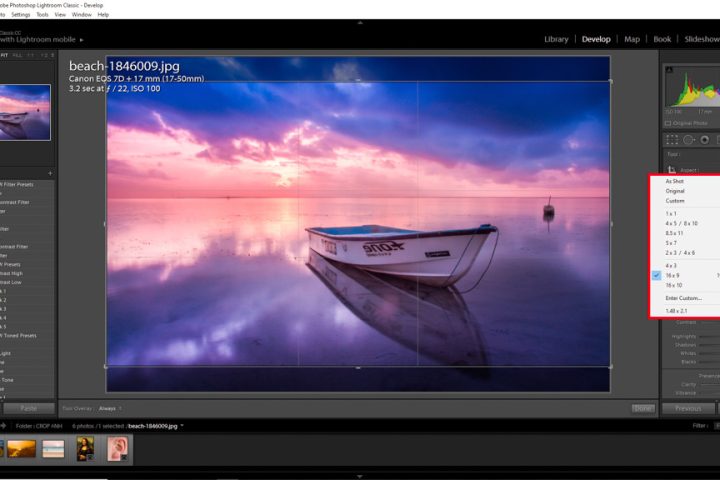Screen dimensions: 720x480
Task: Add a new preset with plus icon
Action: click(x=50, y=174)
